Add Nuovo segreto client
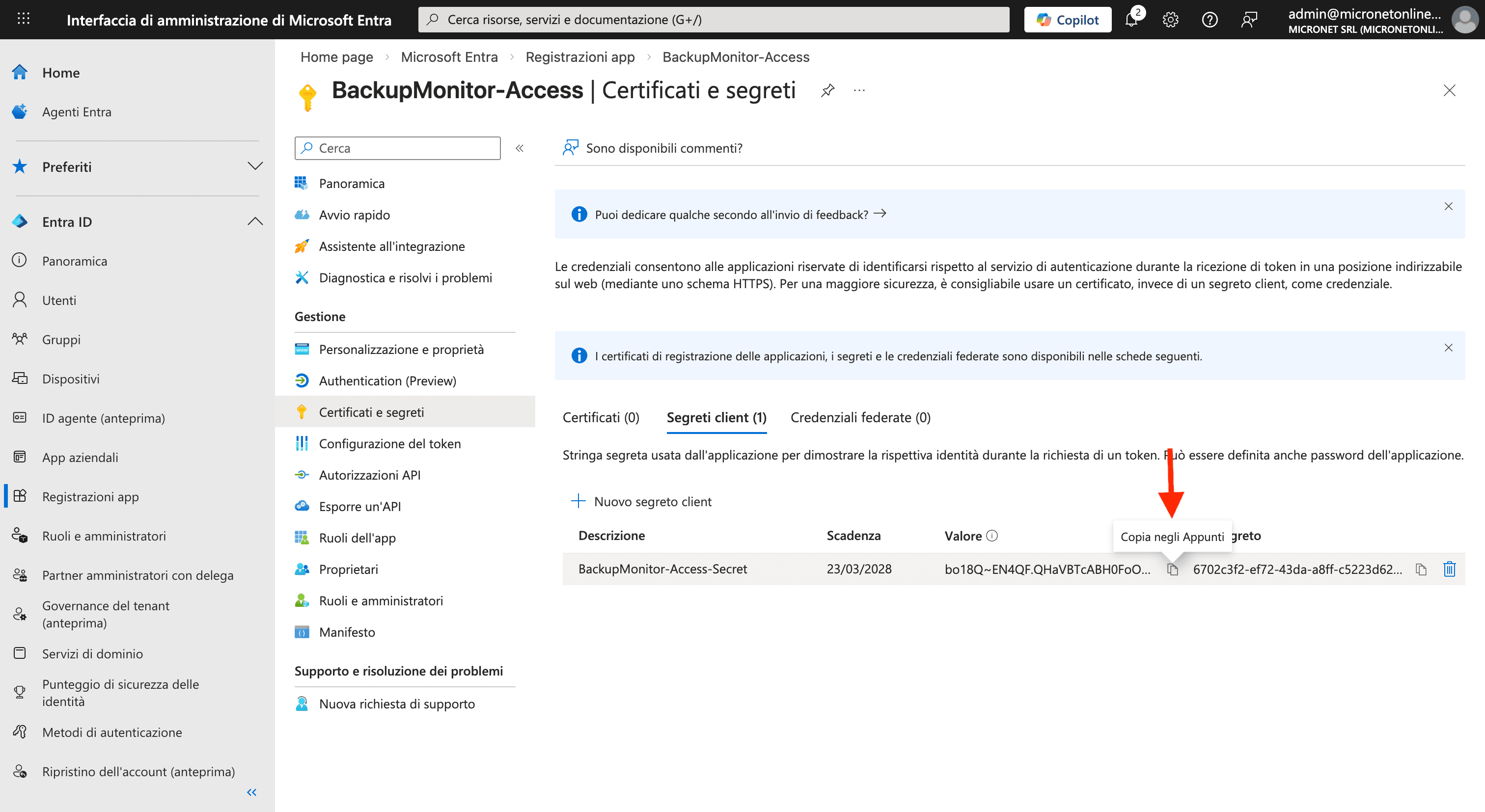This screenshot has height=812, width=1485. point(641,501)
